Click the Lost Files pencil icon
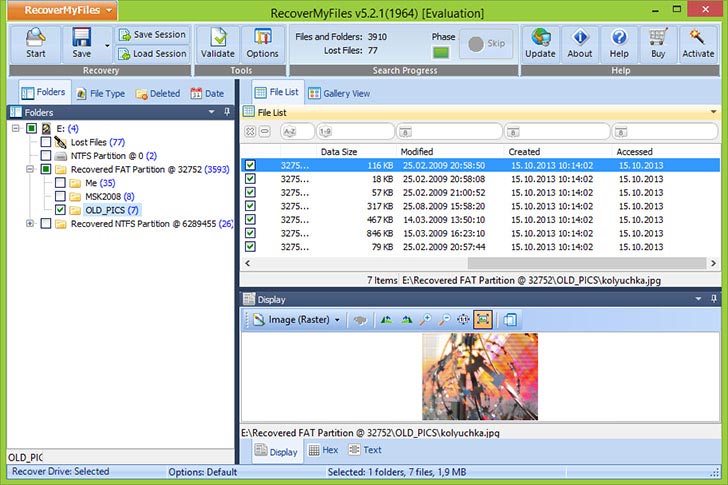This screenshot has height=485, width=728. pos(60,142)
